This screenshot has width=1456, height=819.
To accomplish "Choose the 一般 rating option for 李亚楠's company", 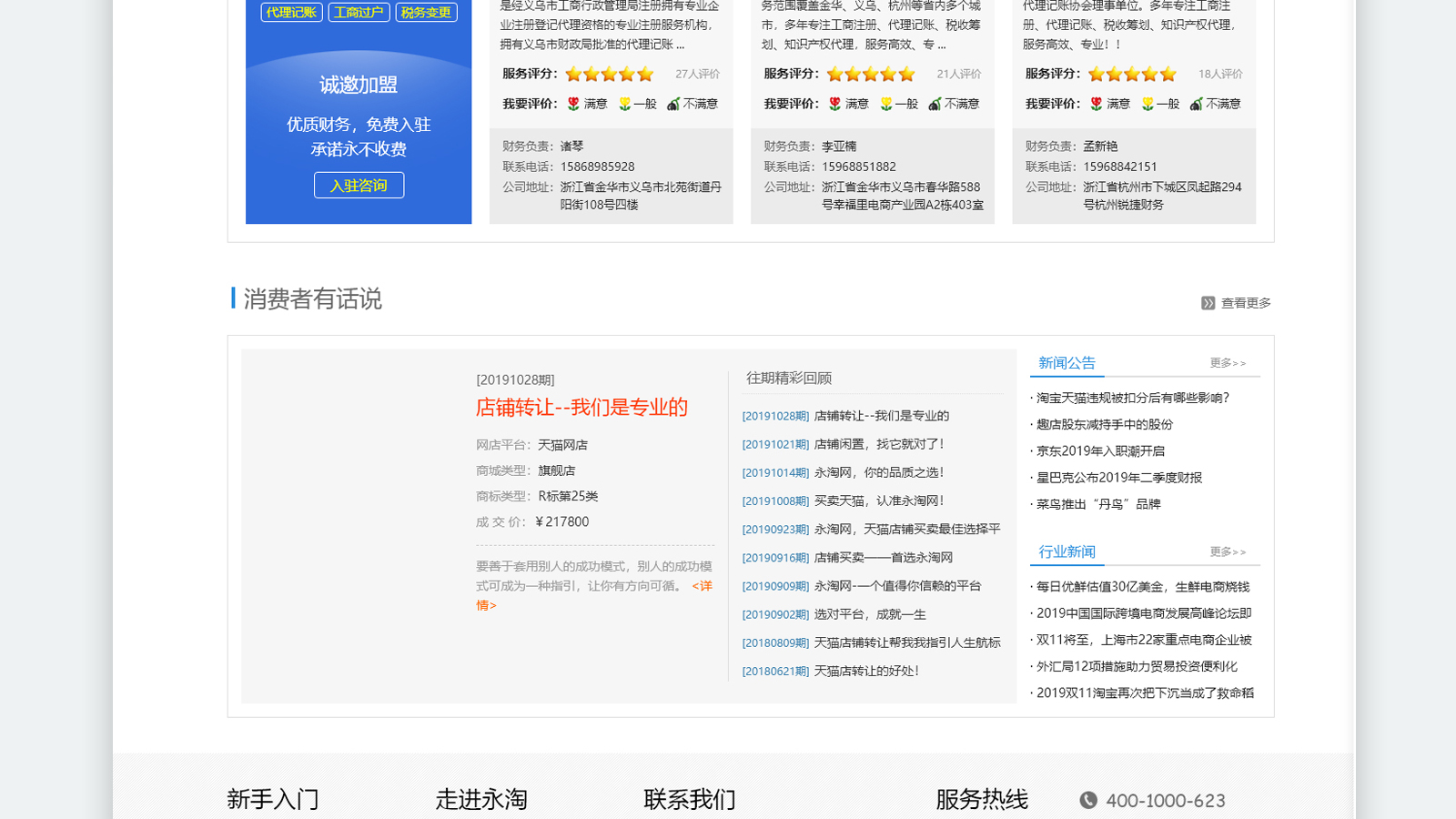I will 886,104.
